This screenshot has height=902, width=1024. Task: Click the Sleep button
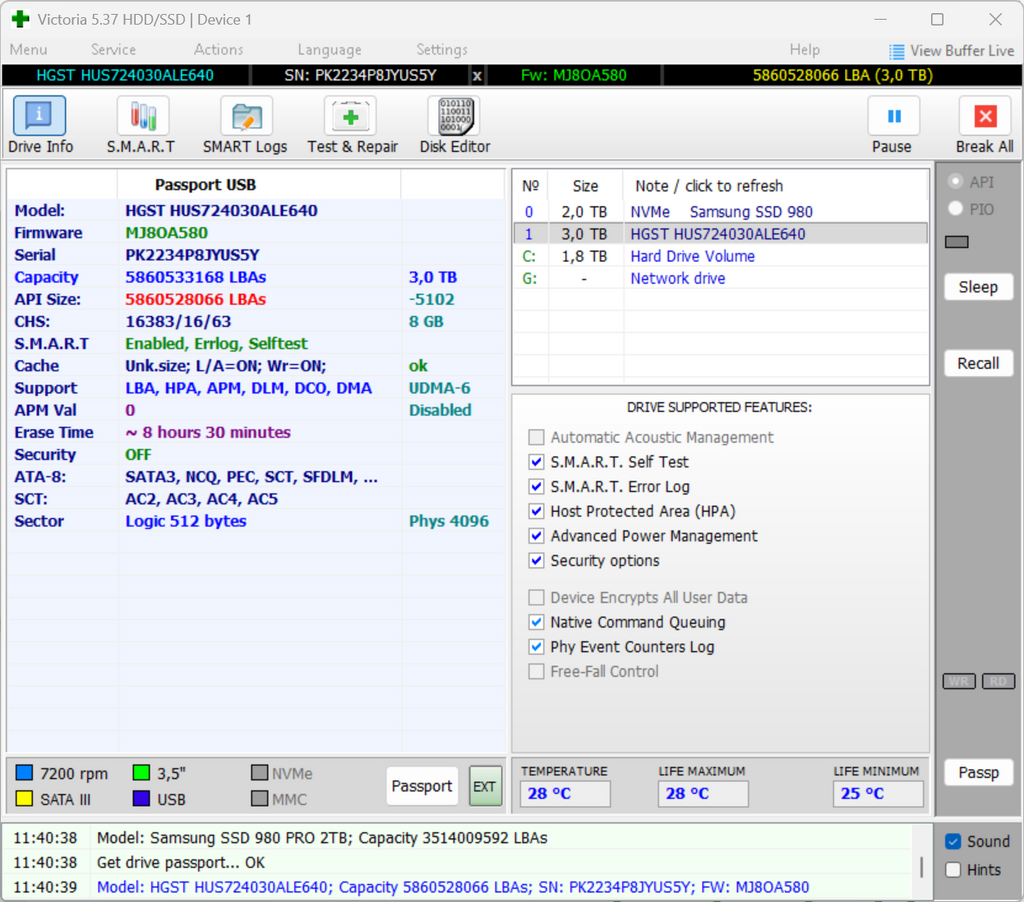[x=978, y=287]
